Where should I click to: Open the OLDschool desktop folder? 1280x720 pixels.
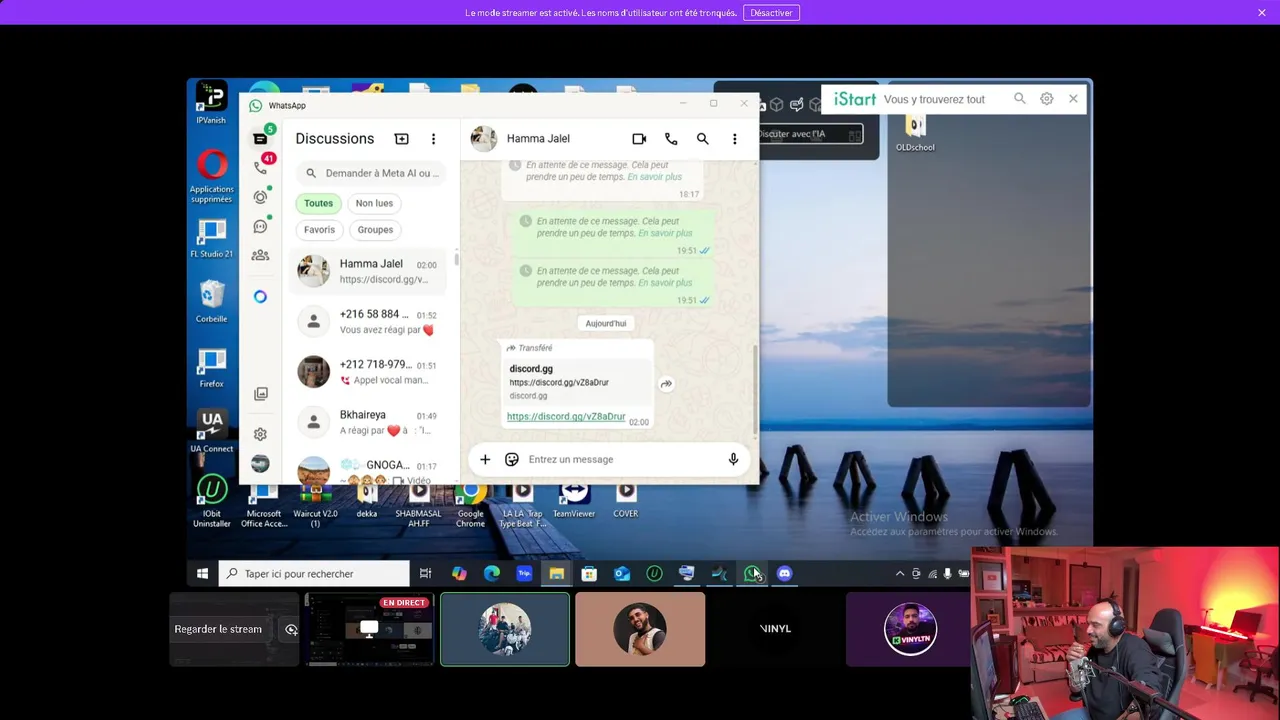[x=915, y=131]
